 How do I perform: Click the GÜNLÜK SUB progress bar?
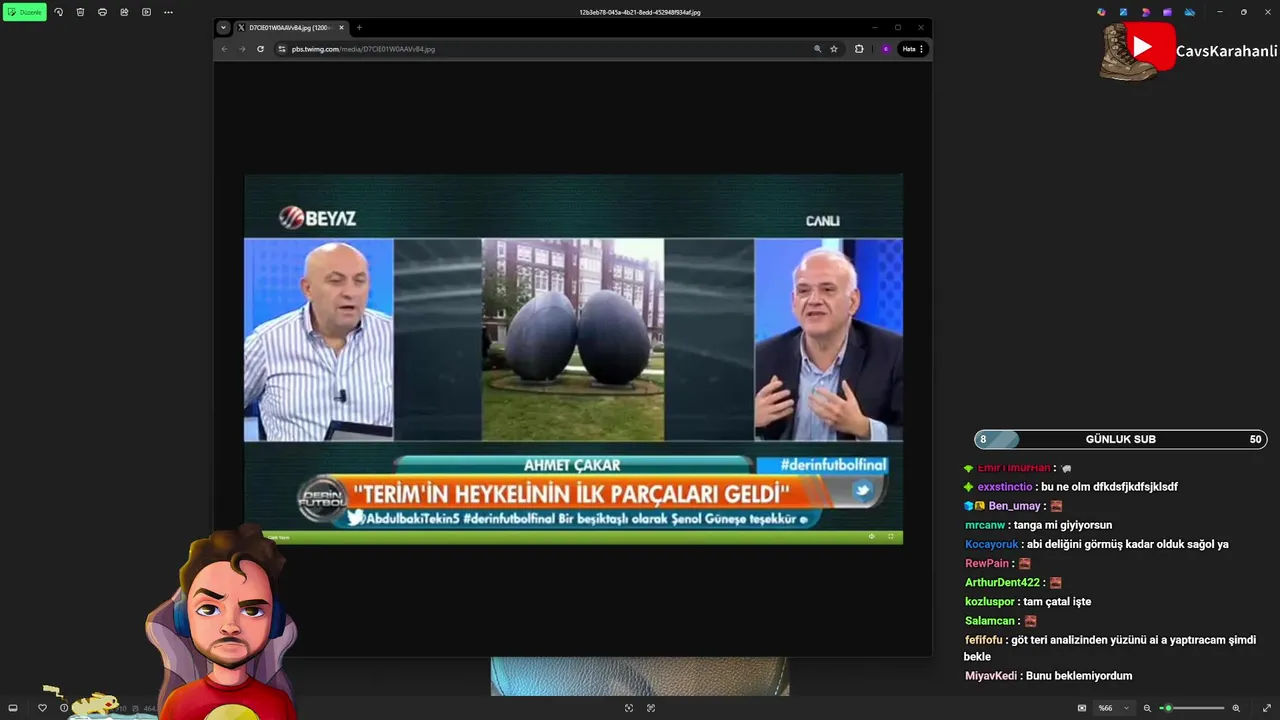click(x=1121, y=439)
